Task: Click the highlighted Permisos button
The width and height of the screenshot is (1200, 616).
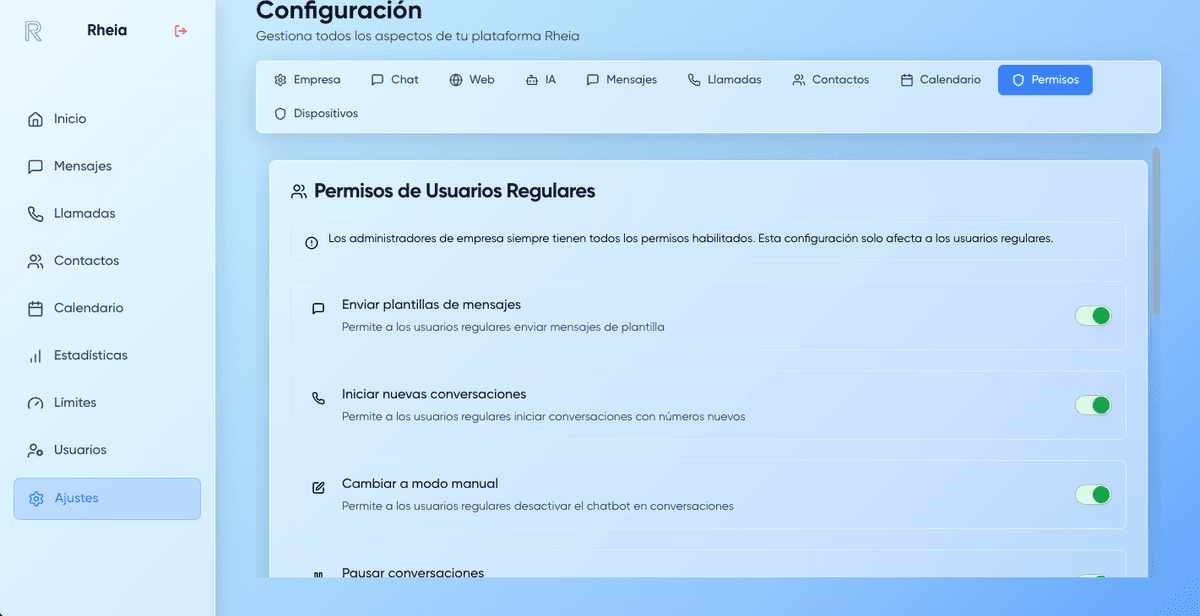Action: pos(1045,79)
